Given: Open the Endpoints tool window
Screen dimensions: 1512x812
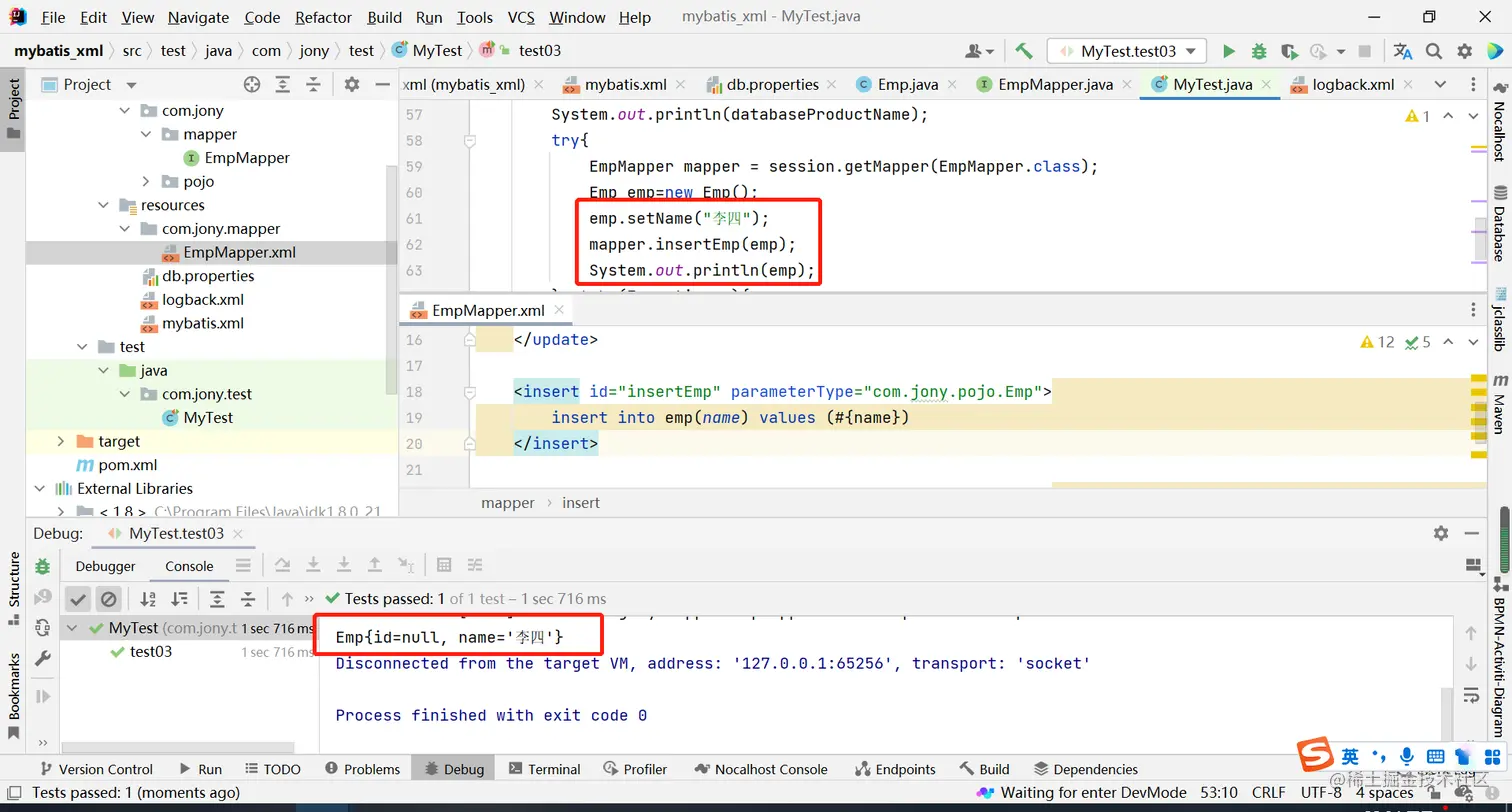Looking at the screenshot, I should (x=896, y=769).
